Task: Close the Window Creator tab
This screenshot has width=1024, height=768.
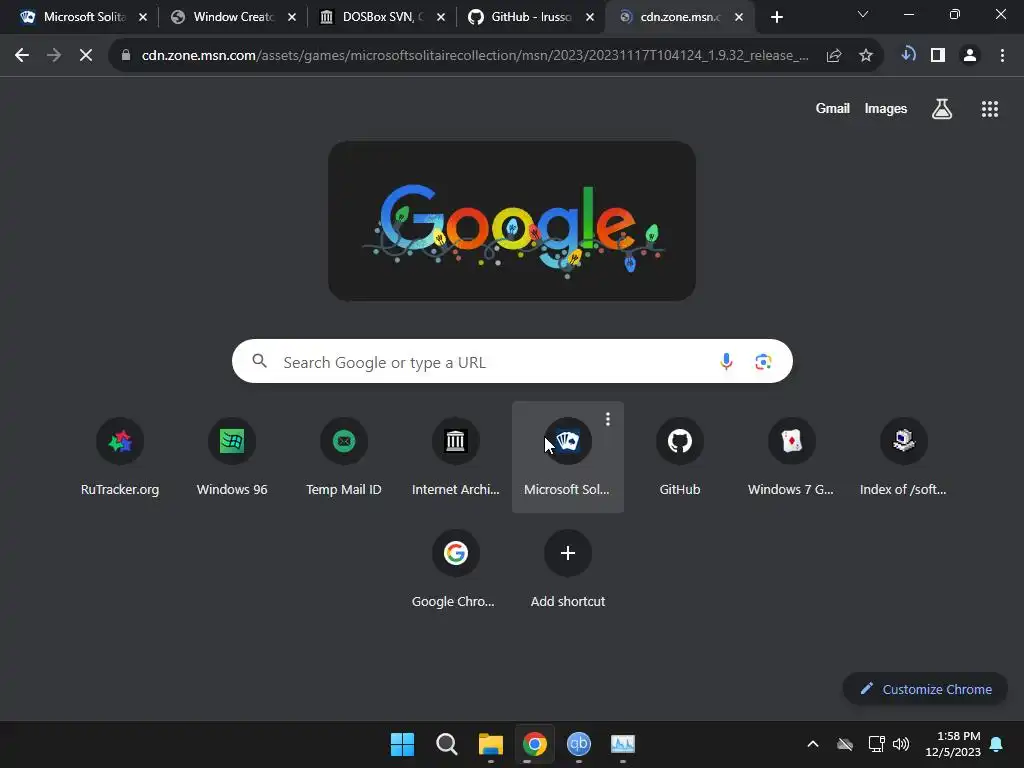Action: (292, 18)
